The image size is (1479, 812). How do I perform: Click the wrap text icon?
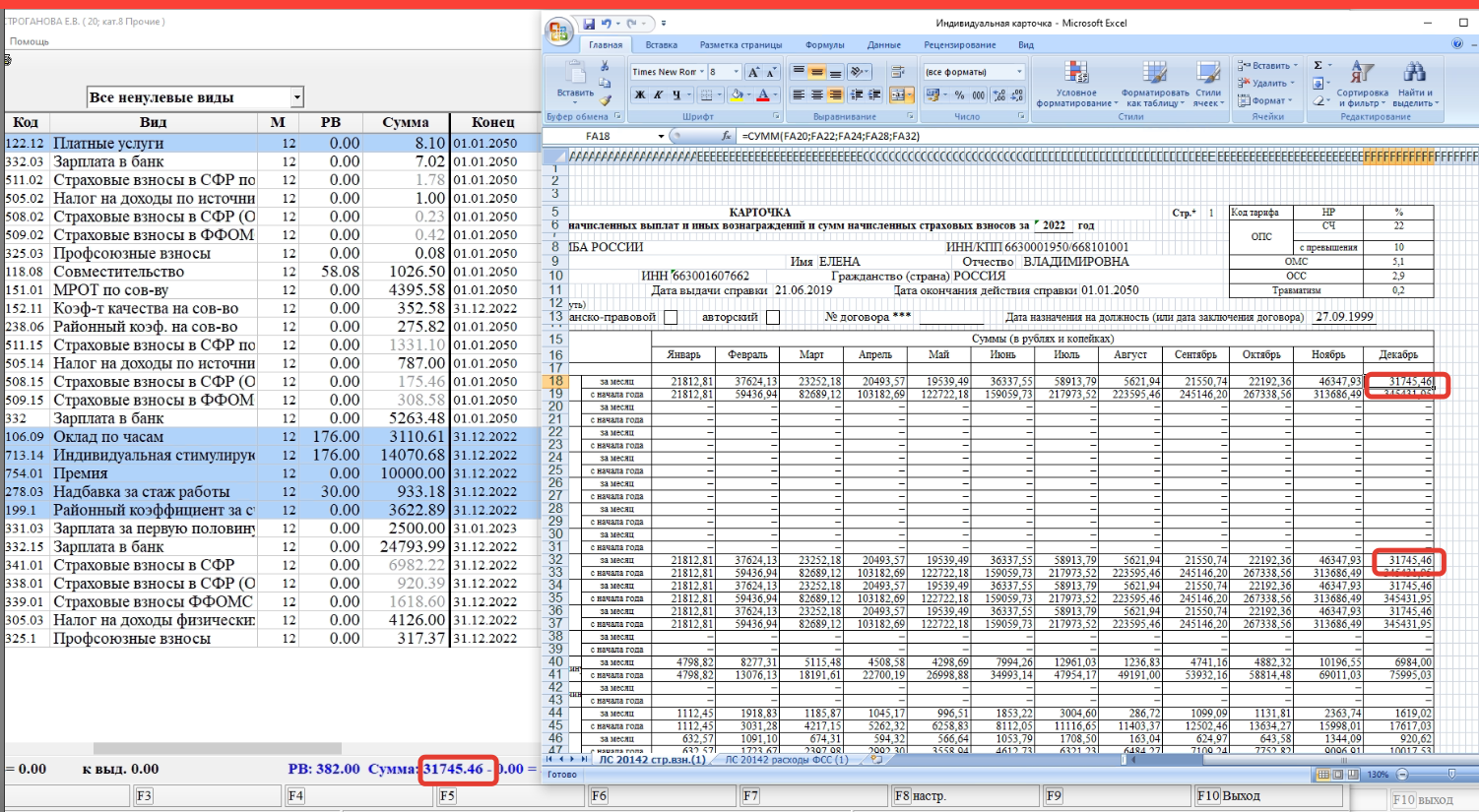[897, 71]
